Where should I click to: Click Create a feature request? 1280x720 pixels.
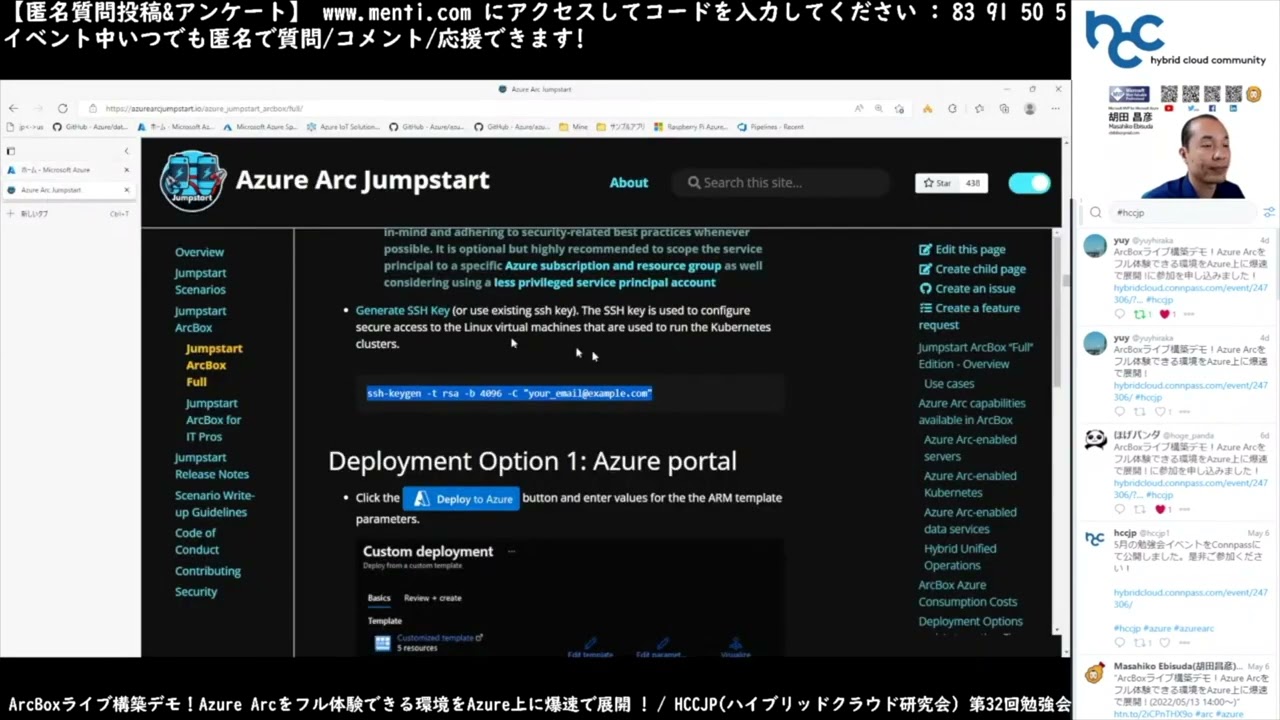click(969, 316)
